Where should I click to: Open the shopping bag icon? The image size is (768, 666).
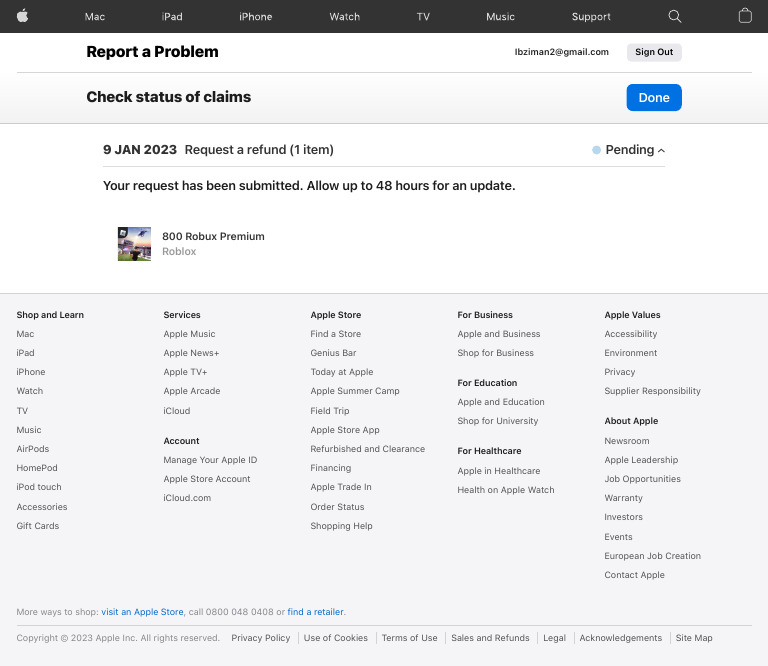tap(745, 16)
